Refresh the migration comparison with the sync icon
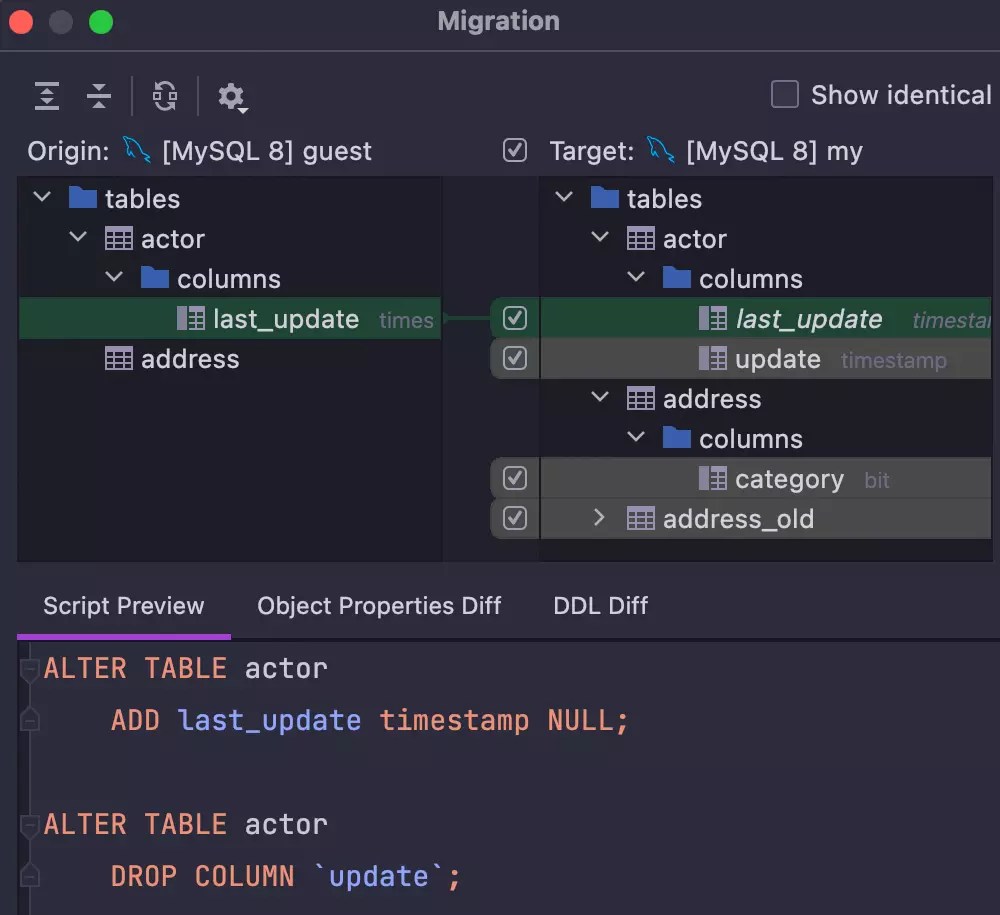This screenshot has height=915, width=1000. (164, 95)
